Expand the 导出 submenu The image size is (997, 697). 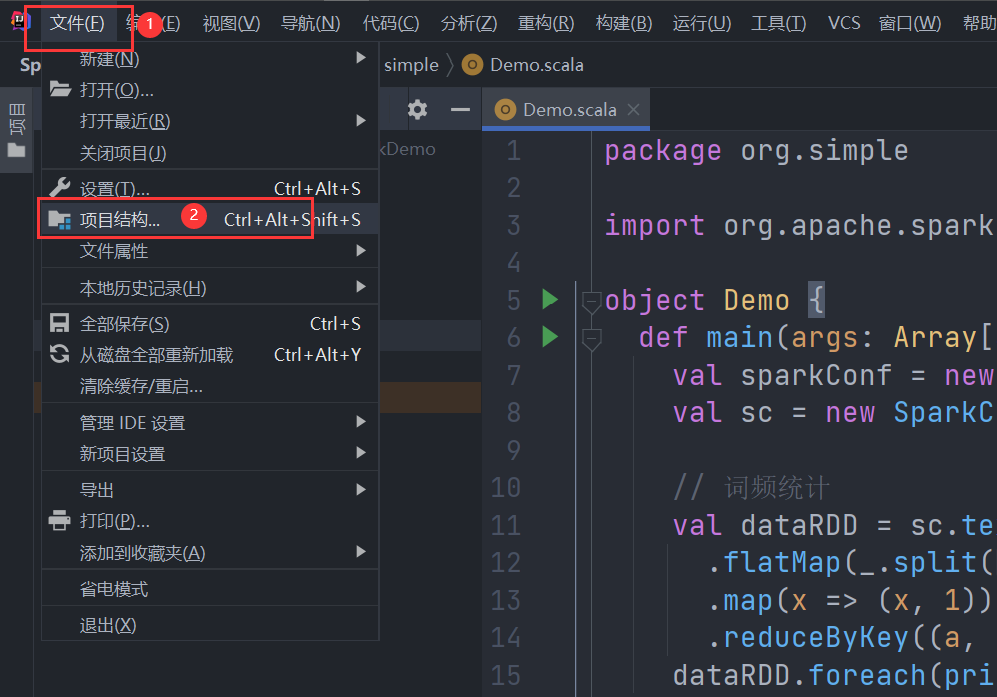[x=210, y=490]
